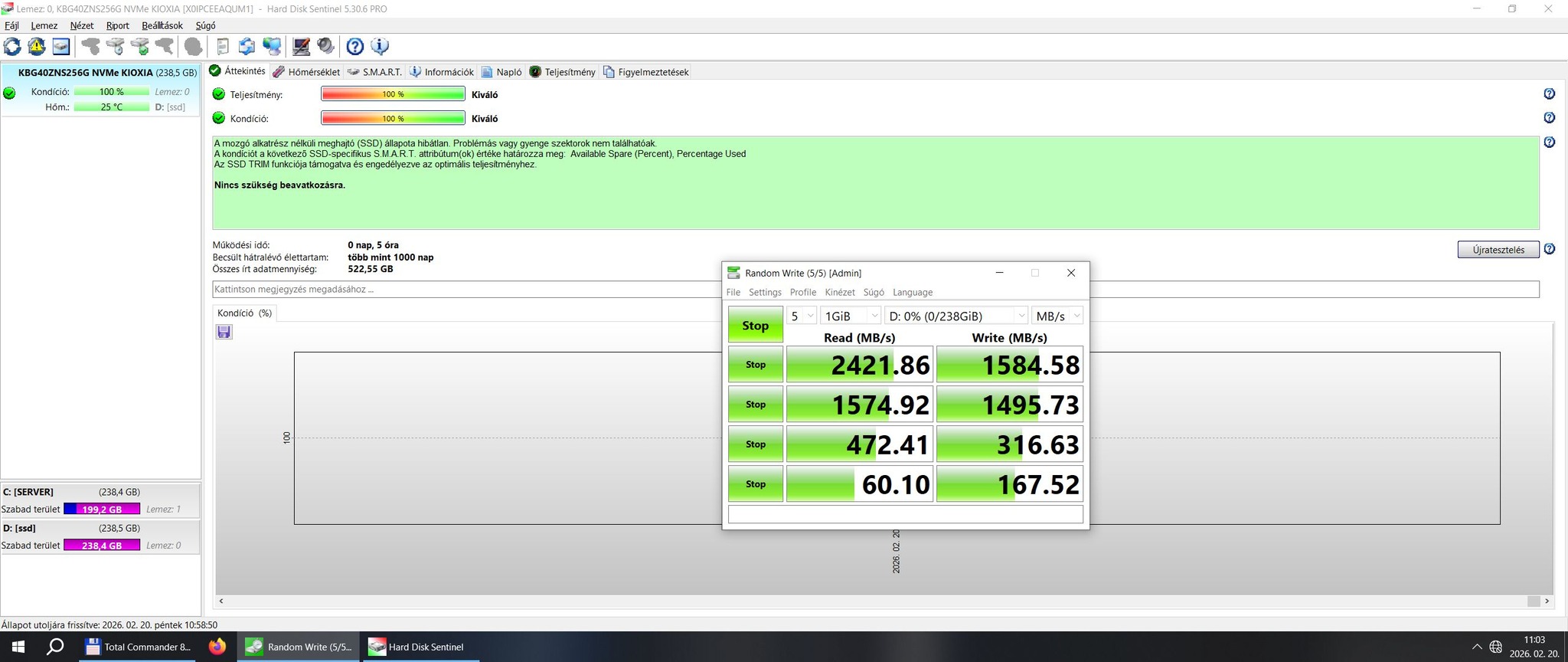Image resolution: width=1568 pixels, height=662 pixels.
Task: Click Stop button beside 2421.86 read result
Action: pyautogui.click(x=755, y=365)
